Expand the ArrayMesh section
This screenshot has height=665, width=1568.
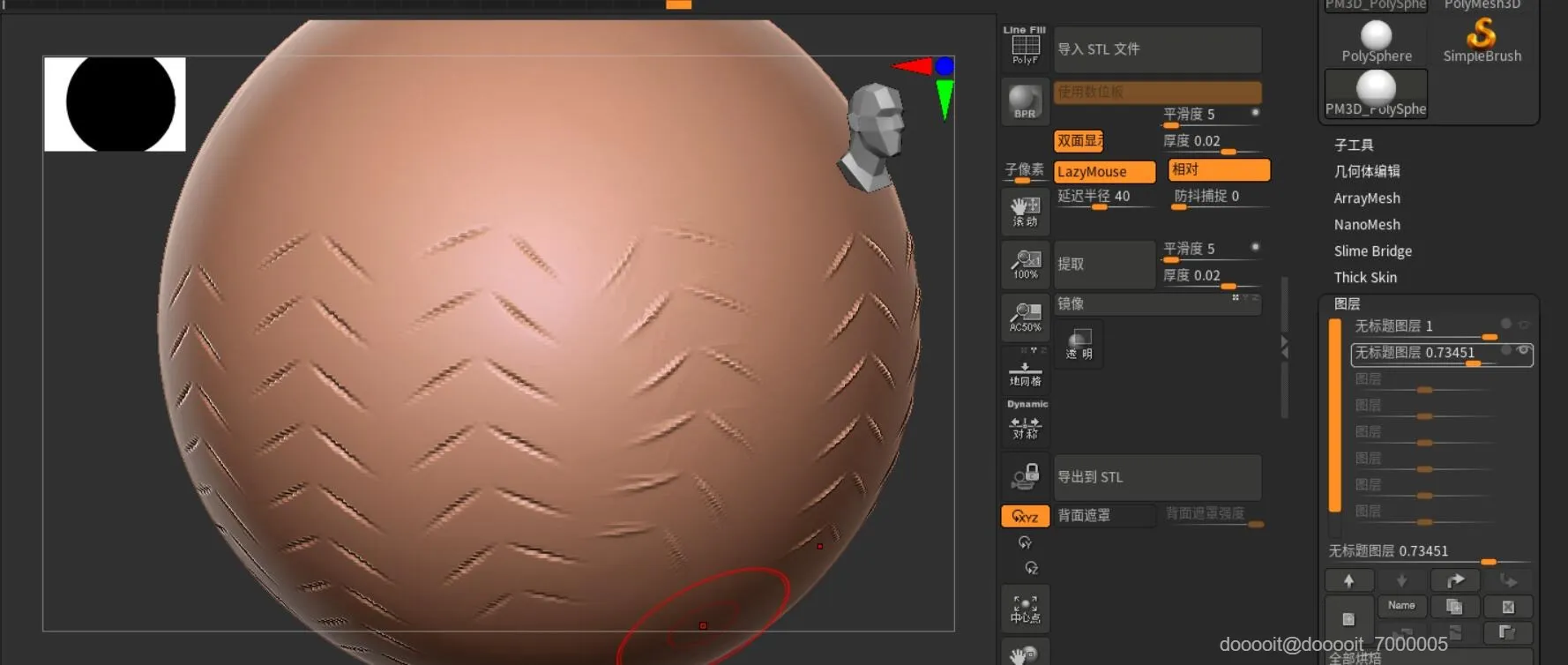pos(1367,198)
